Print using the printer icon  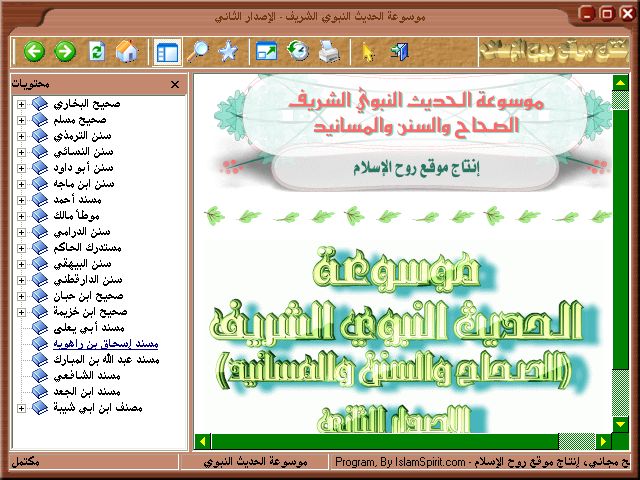tap(329, 52)
